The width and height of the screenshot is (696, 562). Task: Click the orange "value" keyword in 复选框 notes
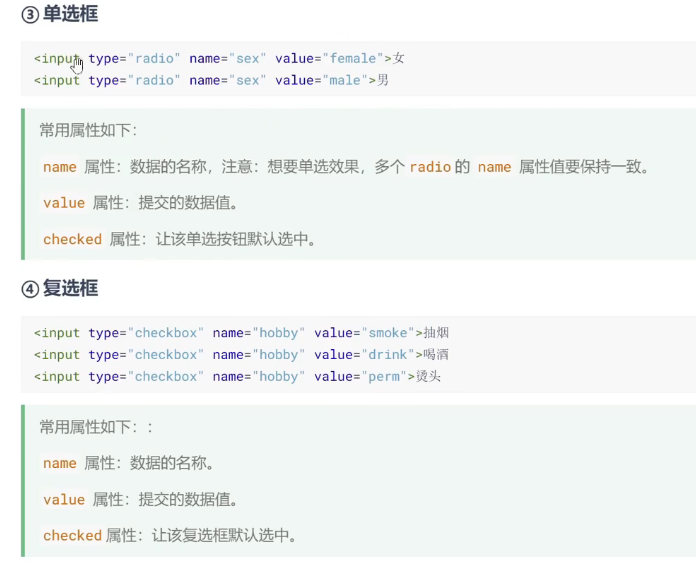[64, 499]
